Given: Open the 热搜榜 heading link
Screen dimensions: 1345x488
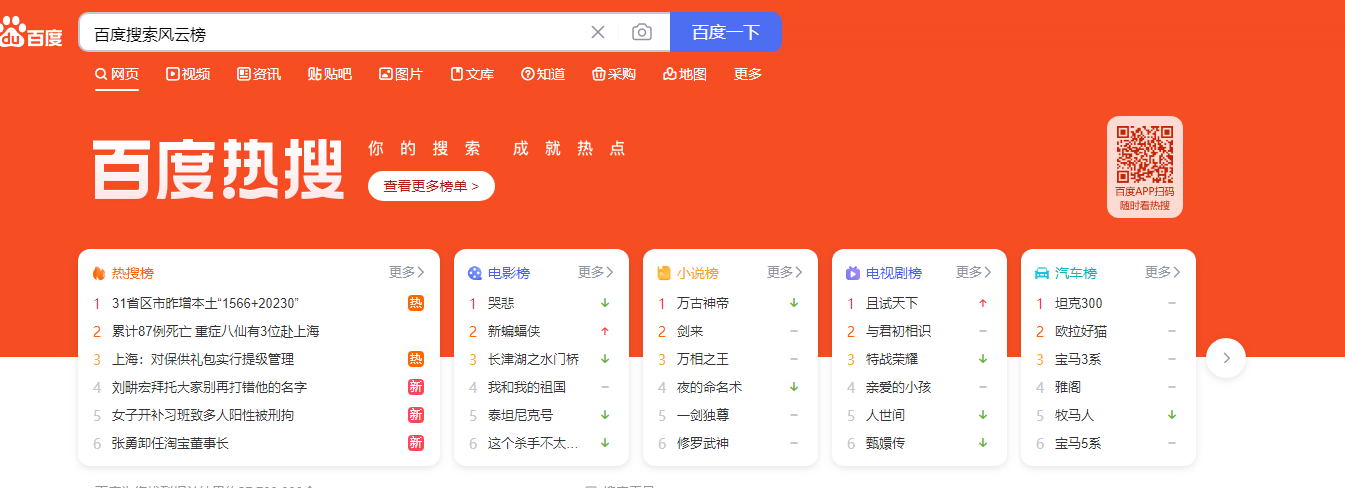Looking at the screenshot, I should pos(133,273).
